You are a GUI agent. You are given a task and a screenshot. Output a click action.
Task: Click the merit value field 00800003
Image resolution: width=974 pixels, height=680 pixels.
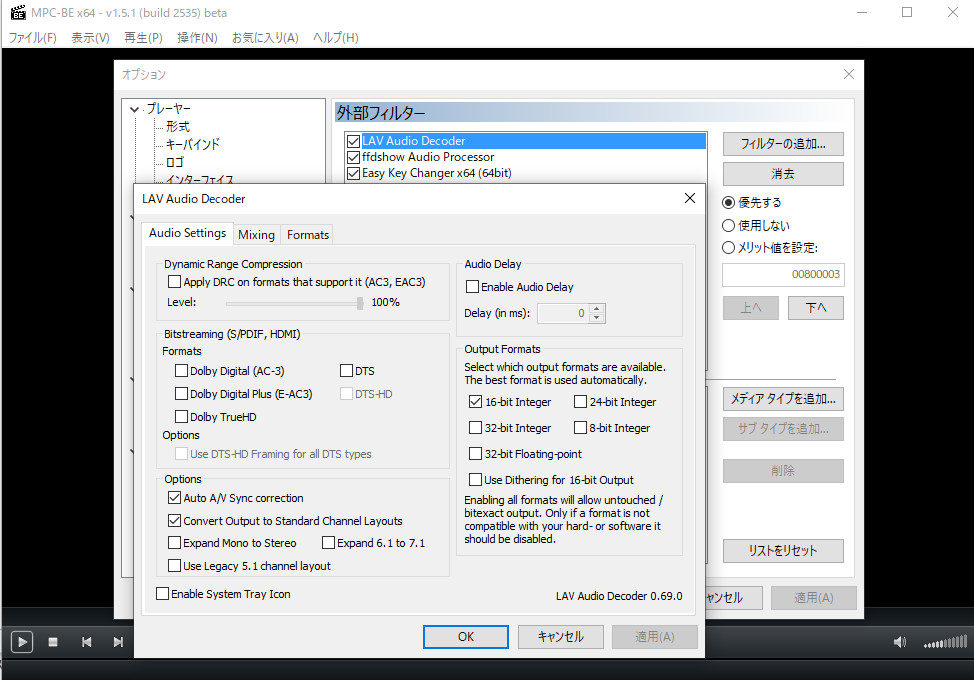[783, 274]
